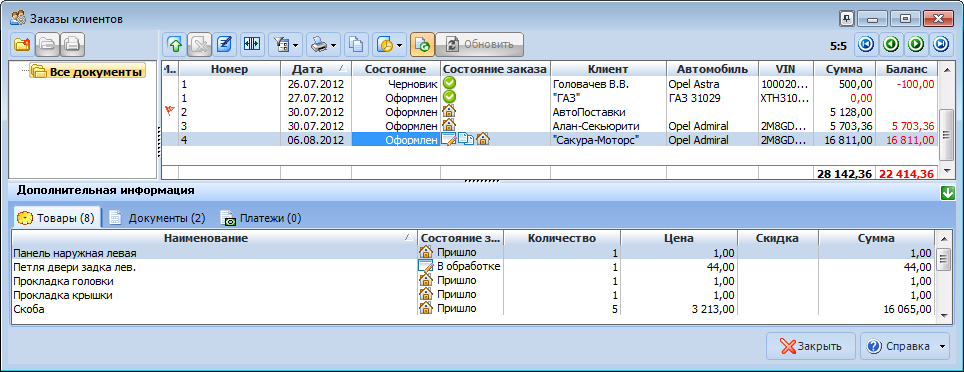Viewport: 964px width, 372px height.
Task: Switch to Документы (2) tab
Action: pos(157,218)
